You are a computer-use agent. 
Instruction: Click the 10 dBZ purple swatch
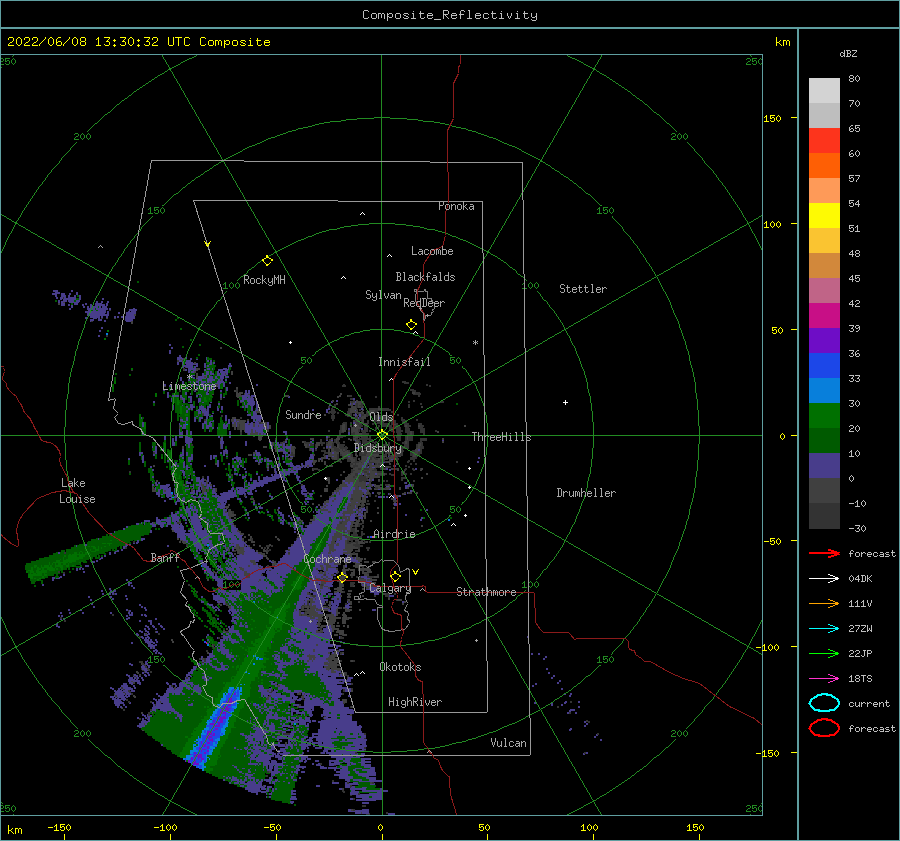coord(824,466)
